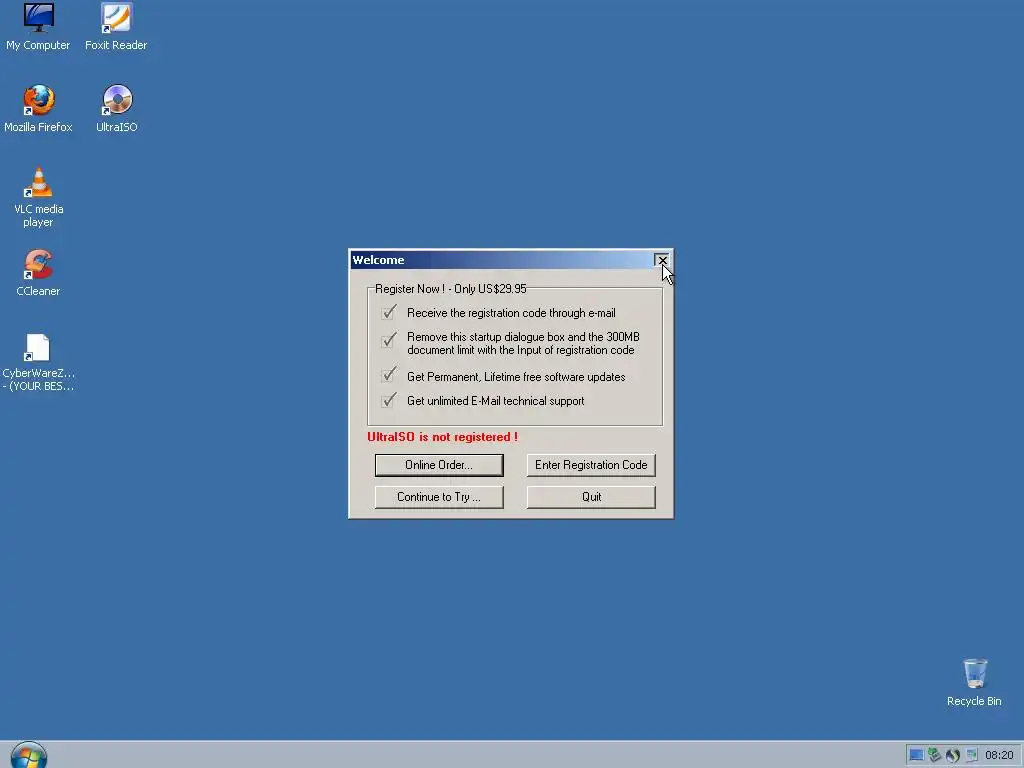Click the network monitor tray icon beside clock

coord(971,755)
